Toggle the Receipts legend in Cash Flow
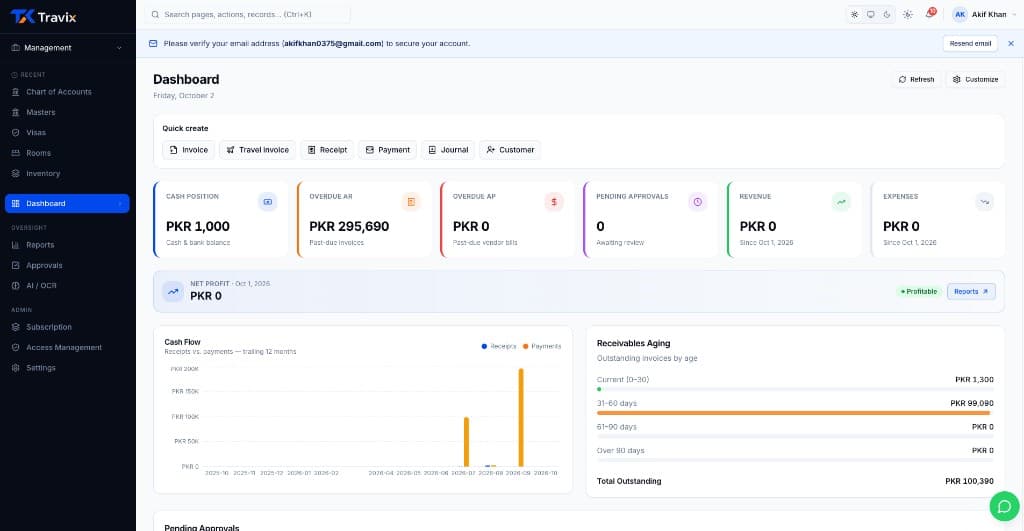 click(499, 346)
